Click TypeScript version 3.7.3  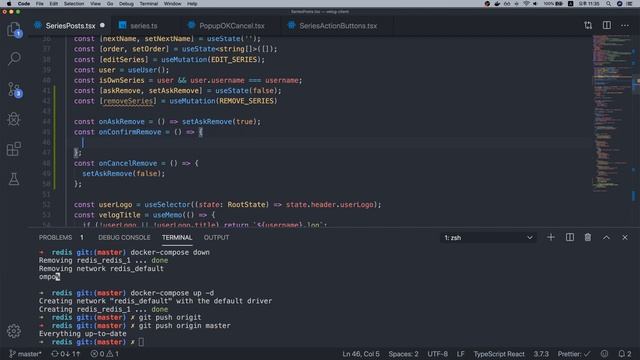[x=541, y=354]
